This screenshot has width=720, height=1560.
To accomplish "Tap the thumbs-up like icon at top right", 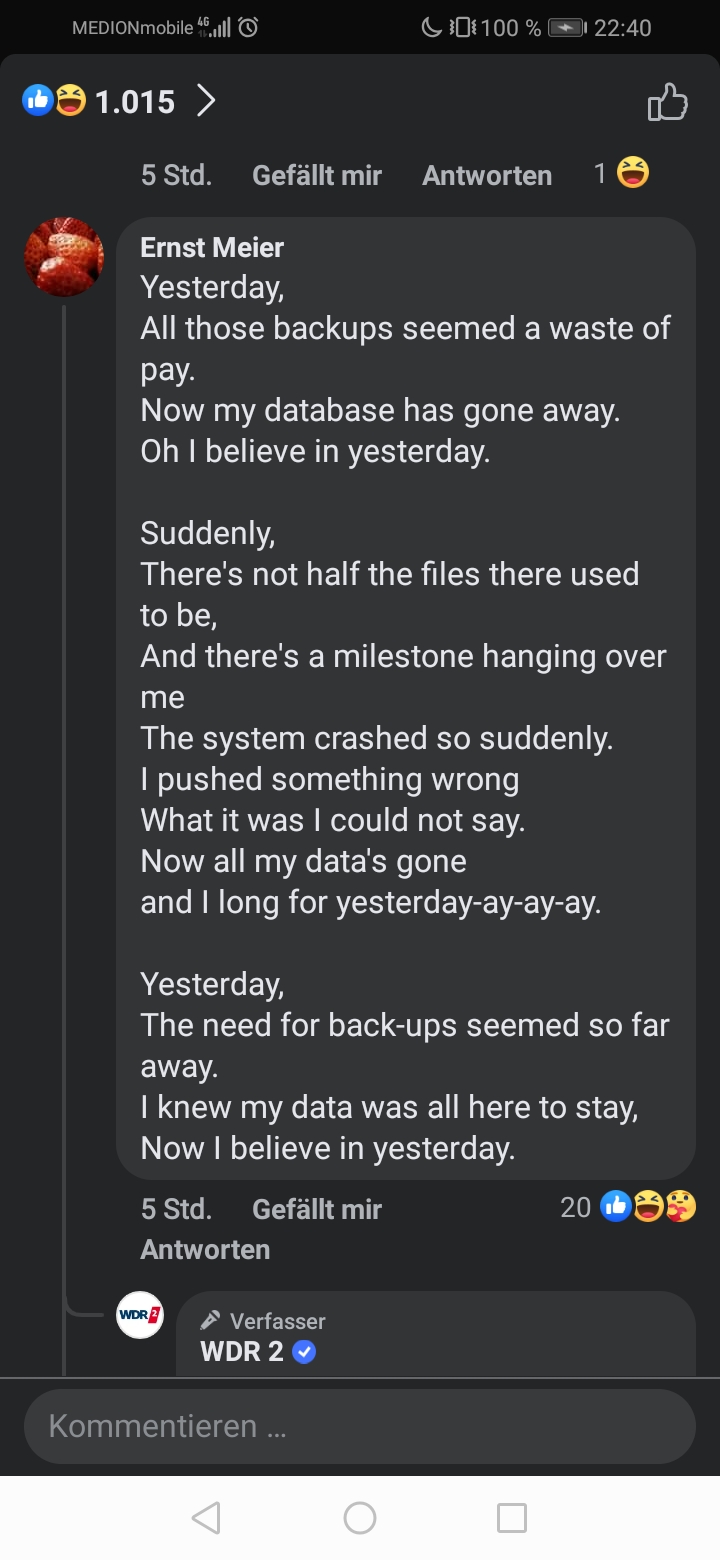I will coord(667,102).
